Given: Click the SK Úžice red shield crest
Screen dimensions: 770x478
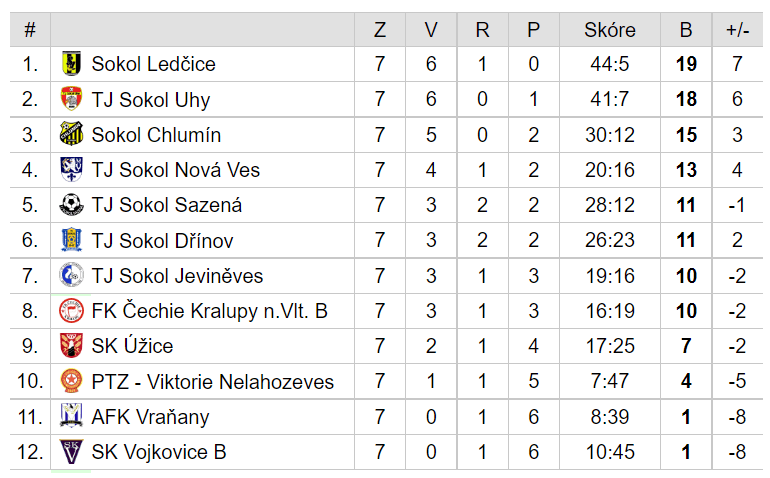Looking at the screenshot, I should pyautogui.click(x=71, y=346).
